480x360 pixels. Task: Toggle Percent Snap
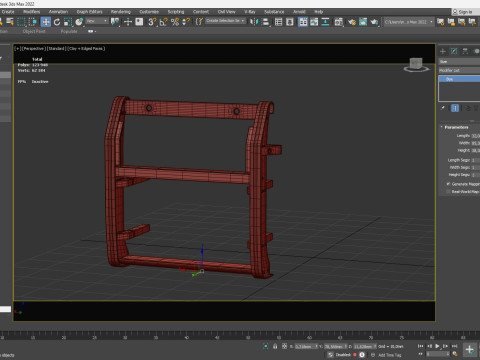pyautogui.click(x=175, y=22)
